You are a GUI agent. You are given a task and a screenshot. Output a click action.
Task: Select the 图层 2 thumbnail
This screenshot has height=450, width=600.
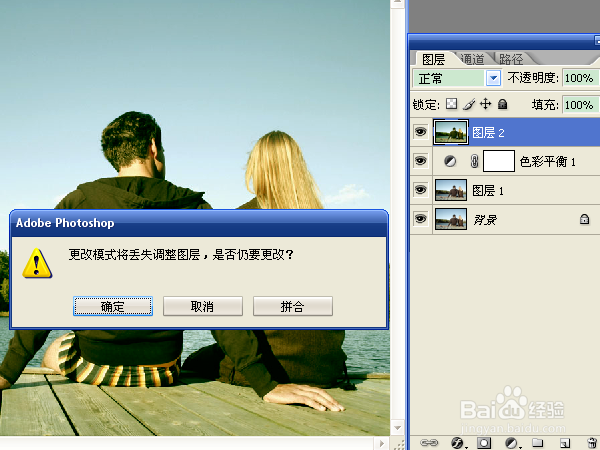pos(451,132)
